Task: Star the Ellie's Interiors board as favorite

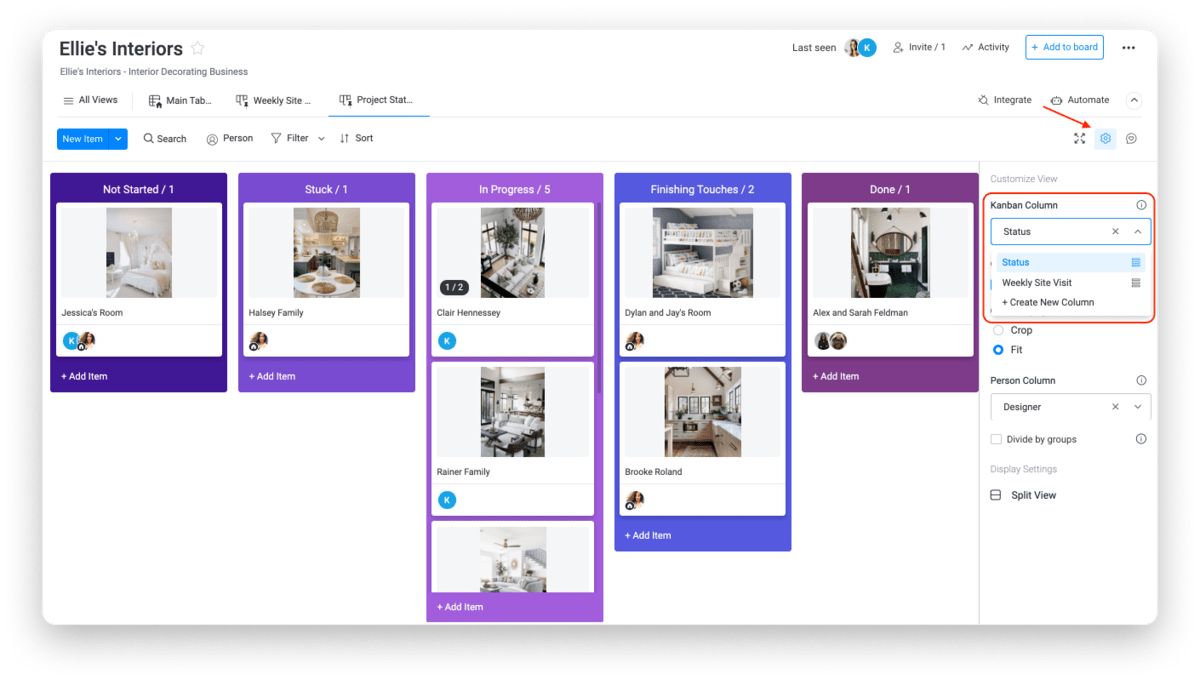Action: point(198,48)
